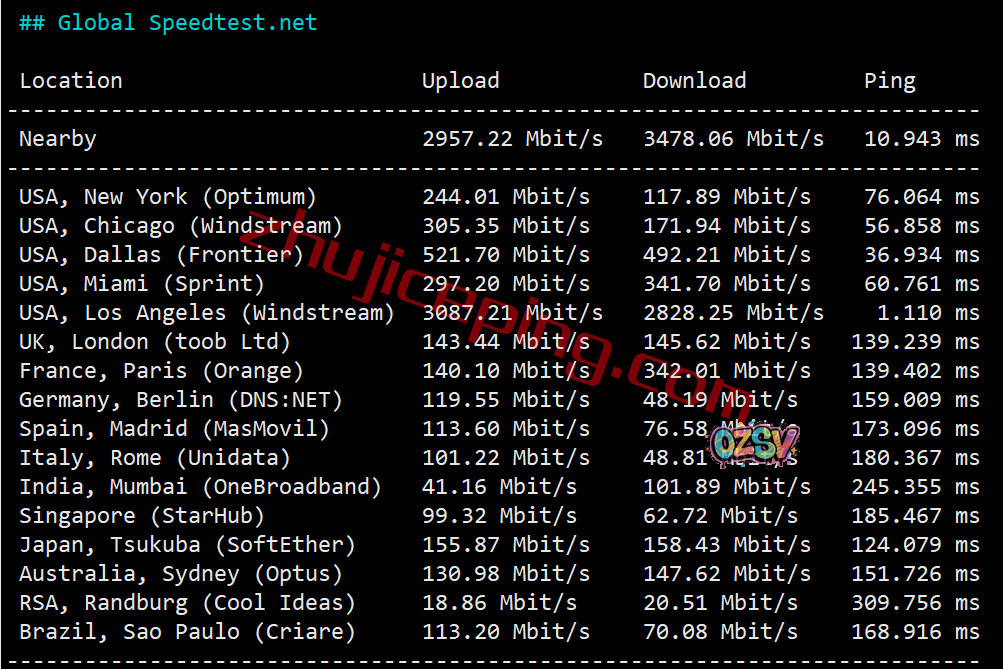Viewport: 1003px width, 669px height.
Task: Click the UK, London (toob Ltd) row
Action: (499, 342)
